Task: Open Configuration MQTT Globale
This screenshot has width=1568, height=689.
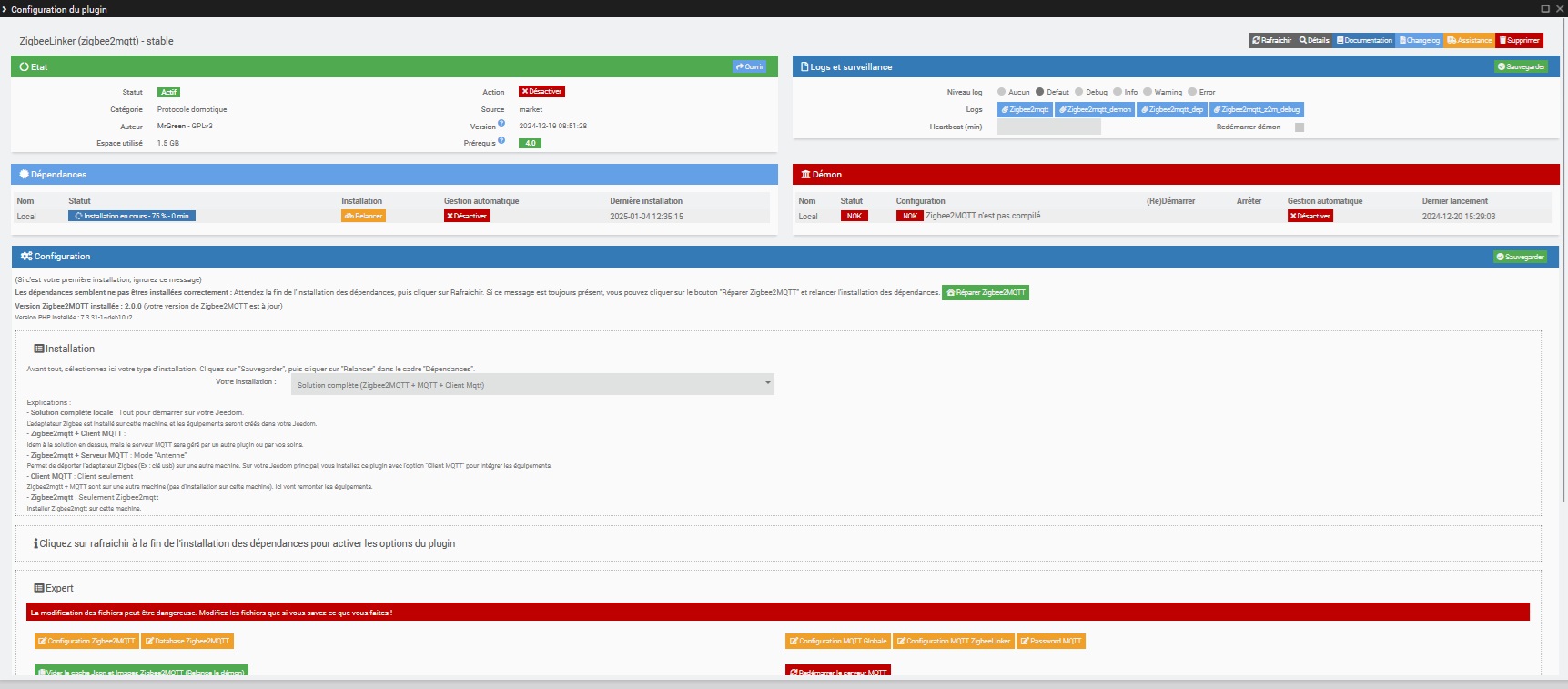Action: 838,641
